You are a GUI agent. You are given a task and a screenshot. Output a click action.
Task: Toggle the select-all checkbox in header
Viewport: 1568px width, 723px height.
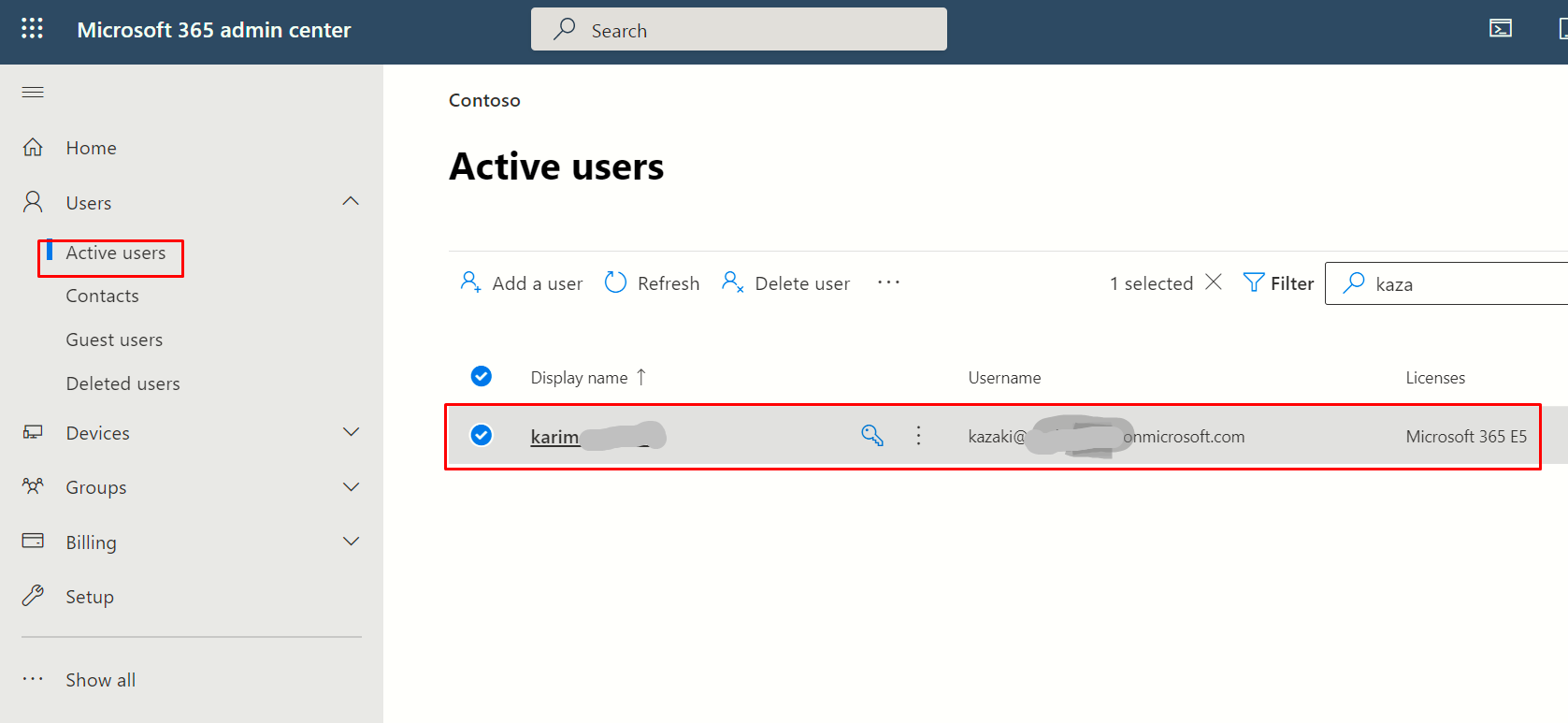click(x=482, y=376)
